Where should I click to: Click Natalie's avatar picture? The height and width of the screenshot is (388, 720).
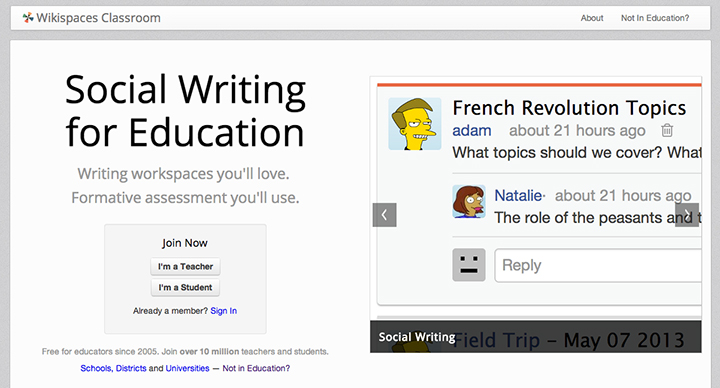pyautogui.click(x=469, y=201)
